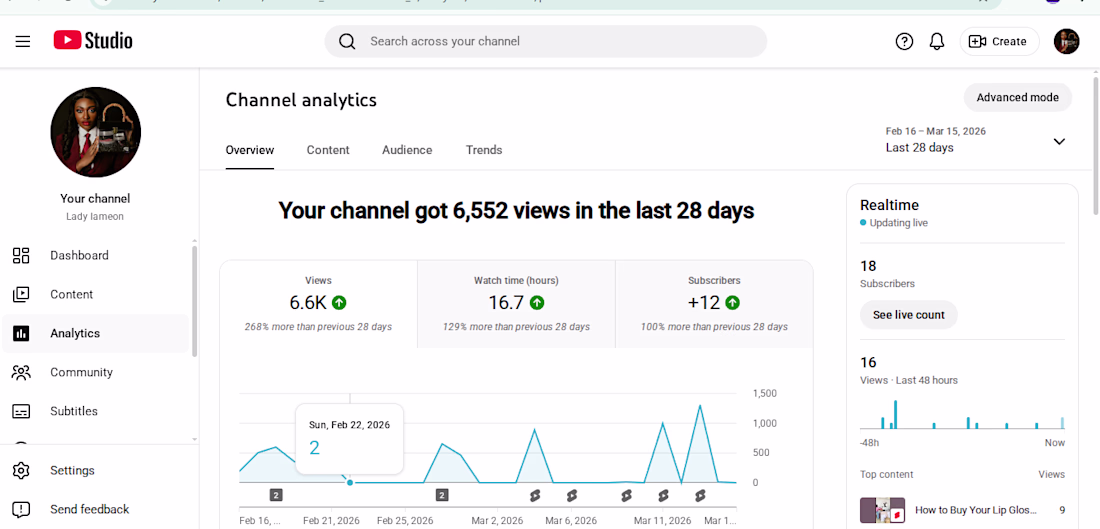Click the See live count button
The image size is (1100, 529).
click(908, 315)
